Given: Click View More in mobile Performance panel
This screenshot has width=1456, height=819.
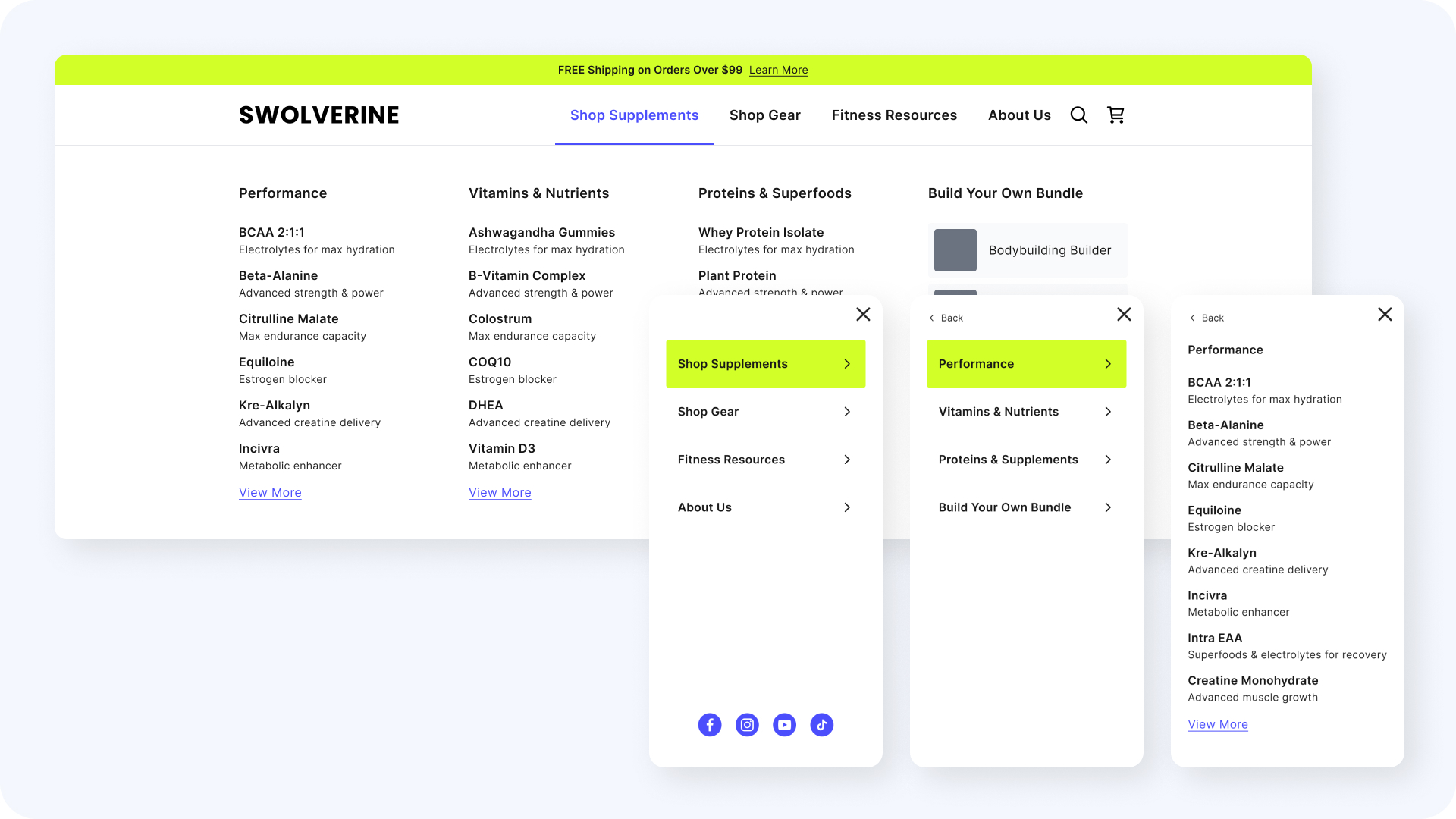Looking at the screenshot, I should [1218, 724].
